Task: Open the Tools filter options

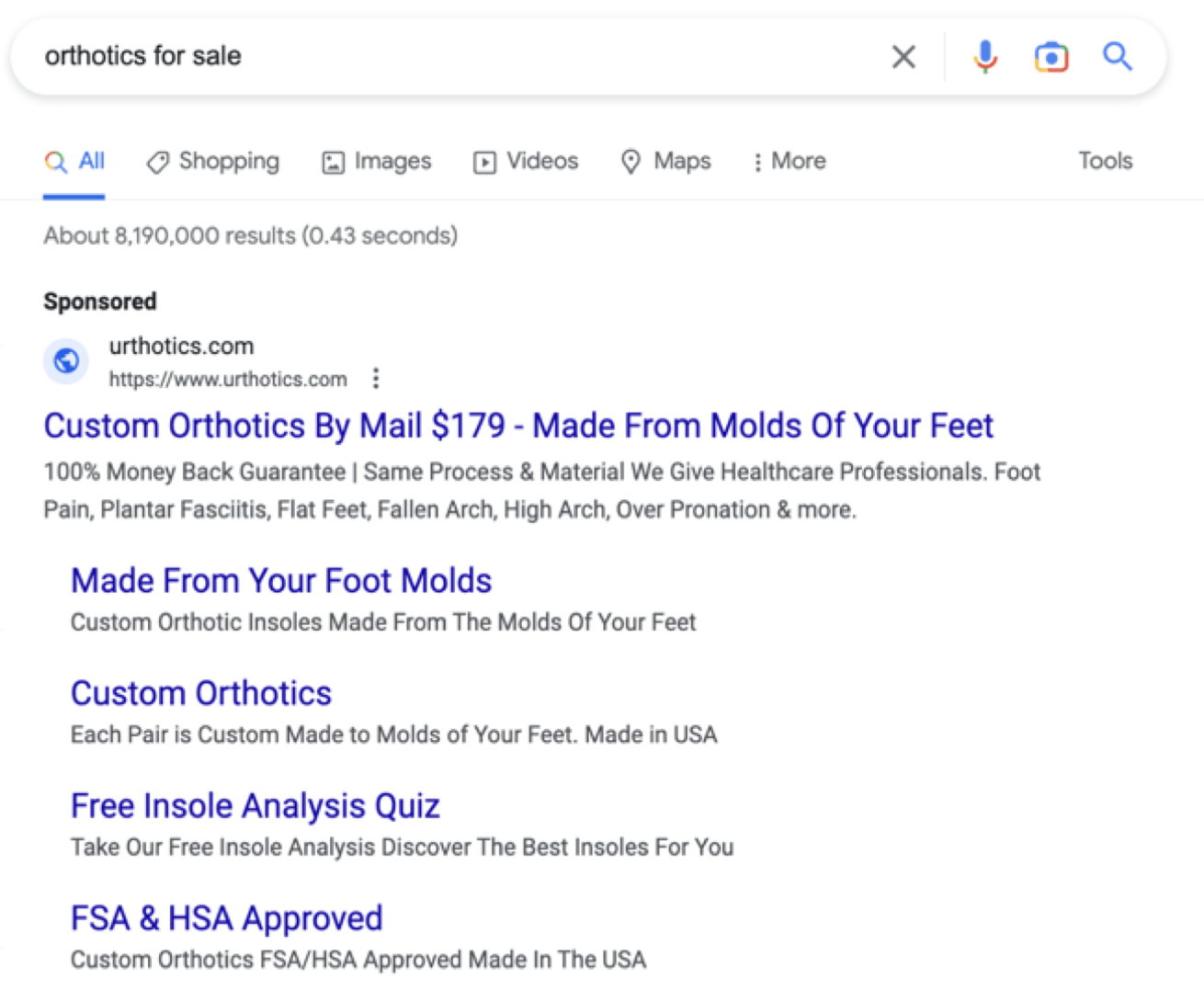Action: coord(1106,161)
